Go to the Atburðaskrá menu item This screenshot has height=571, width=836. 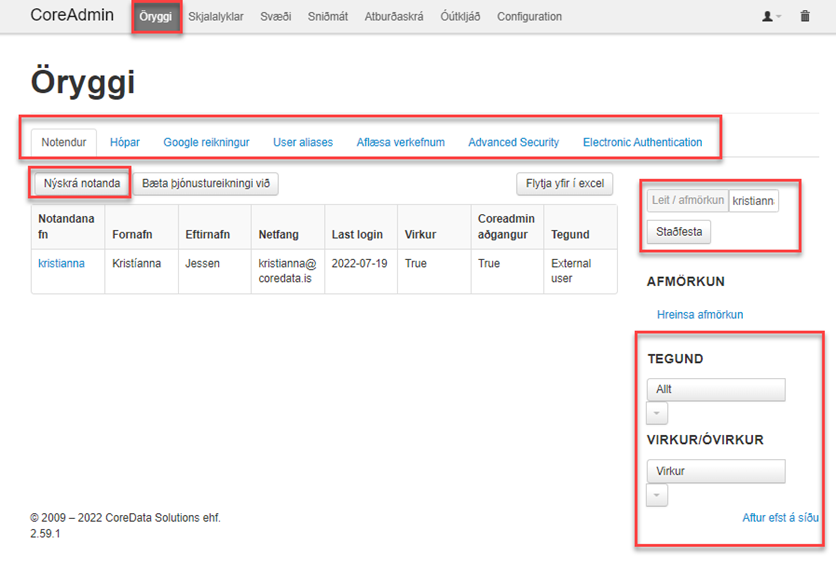(394, 17)
